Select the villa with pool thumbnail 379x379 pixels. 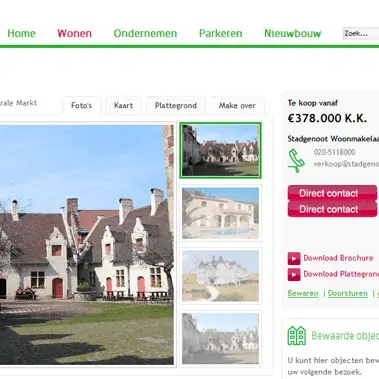[220, 213]
